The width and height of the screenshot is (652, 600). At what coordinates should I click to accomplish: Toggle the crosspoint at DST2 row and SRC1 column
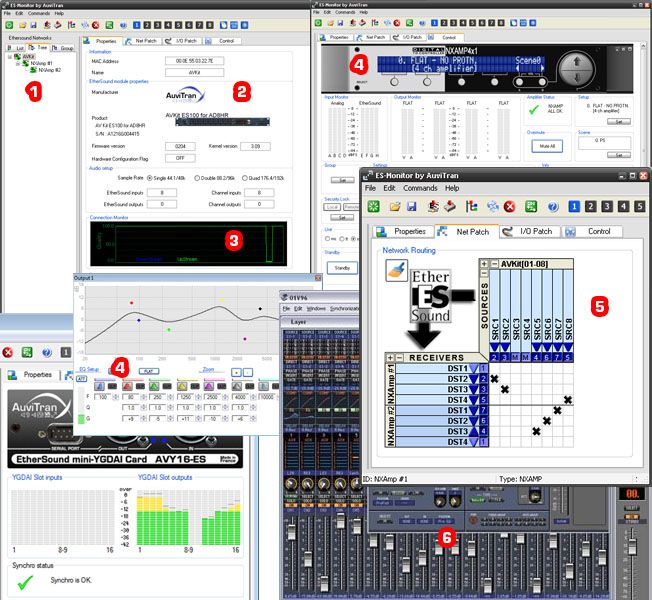pos(494,379)
